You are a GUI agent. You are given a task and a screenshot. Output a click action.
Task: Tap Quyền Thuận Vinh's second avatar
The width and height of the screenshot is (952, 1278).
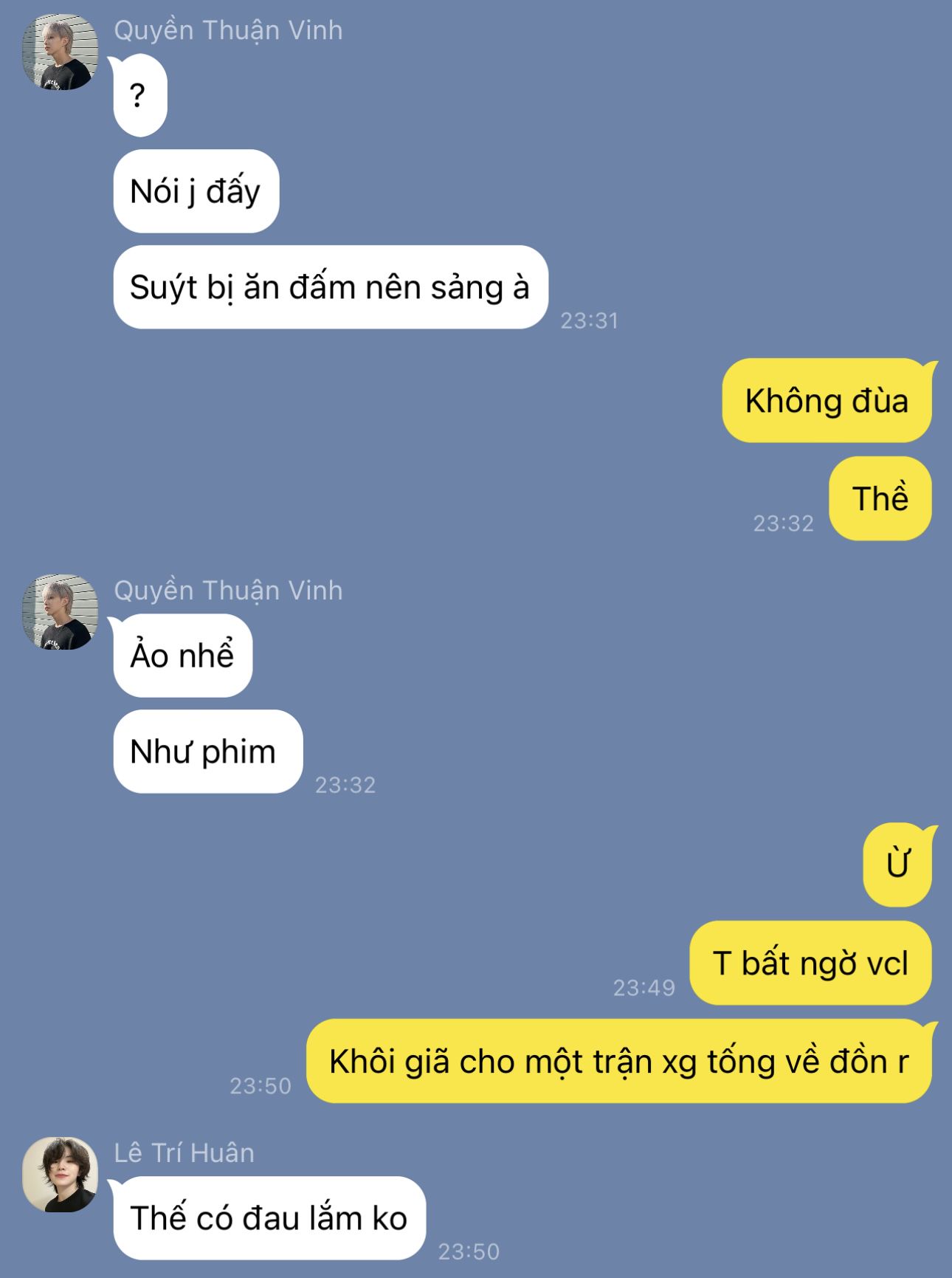point(60,612)
